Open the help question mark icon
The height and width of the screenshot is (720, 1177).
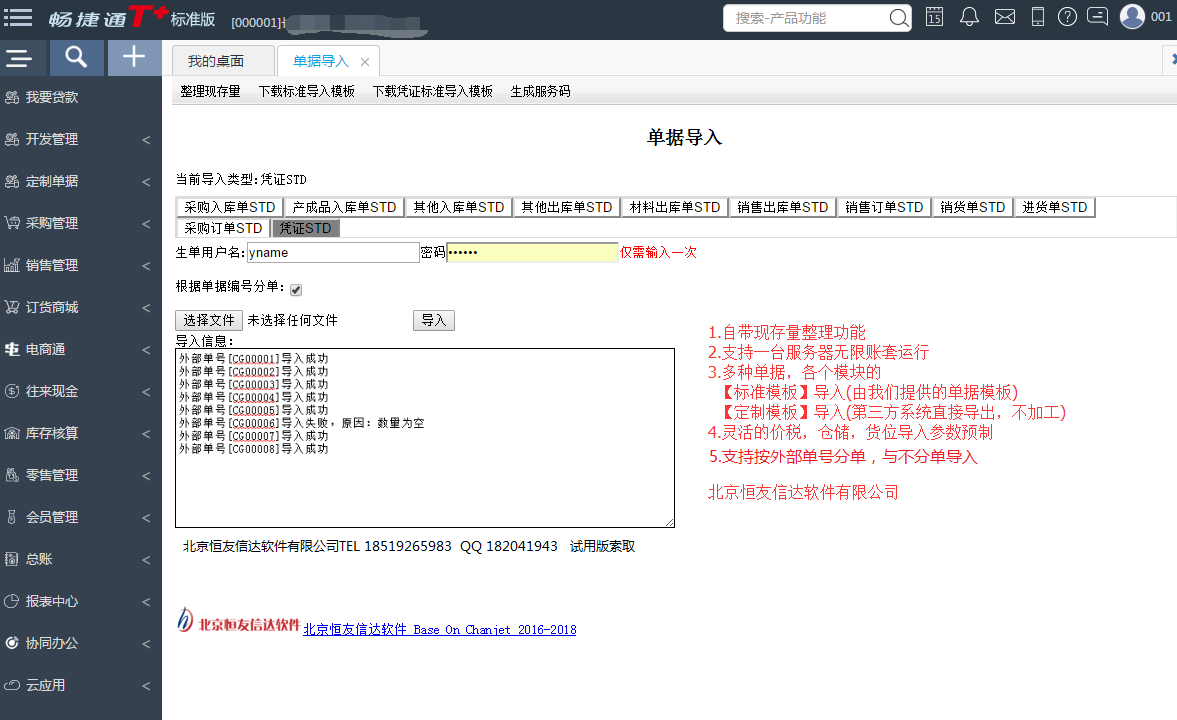(1067, 17)
